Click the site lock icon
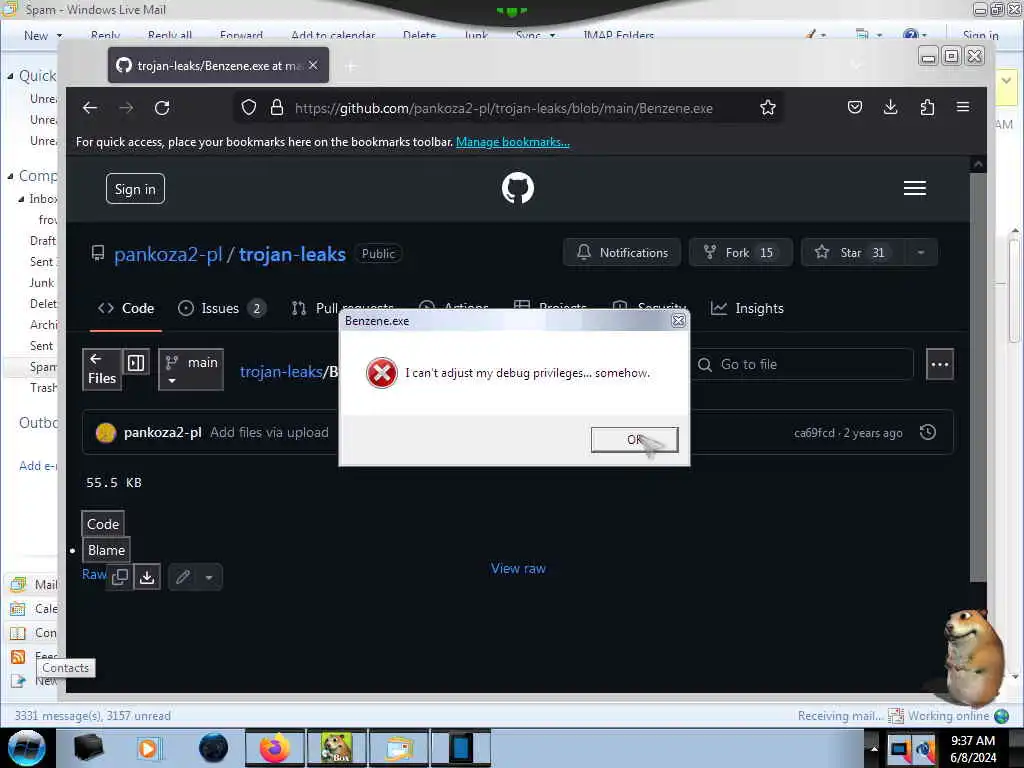 (x=277, y=108)
